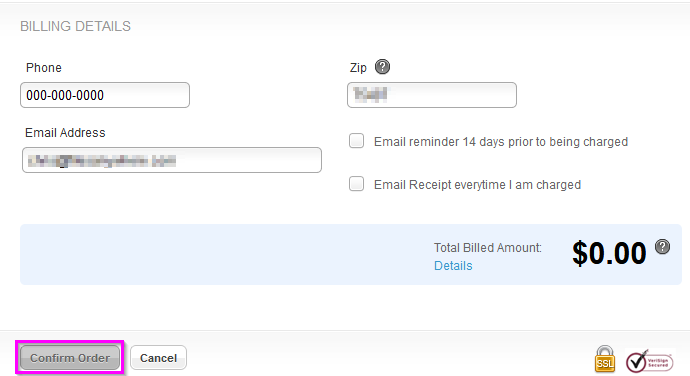
Task: Cancel the billing form
Action: [158, 358]
